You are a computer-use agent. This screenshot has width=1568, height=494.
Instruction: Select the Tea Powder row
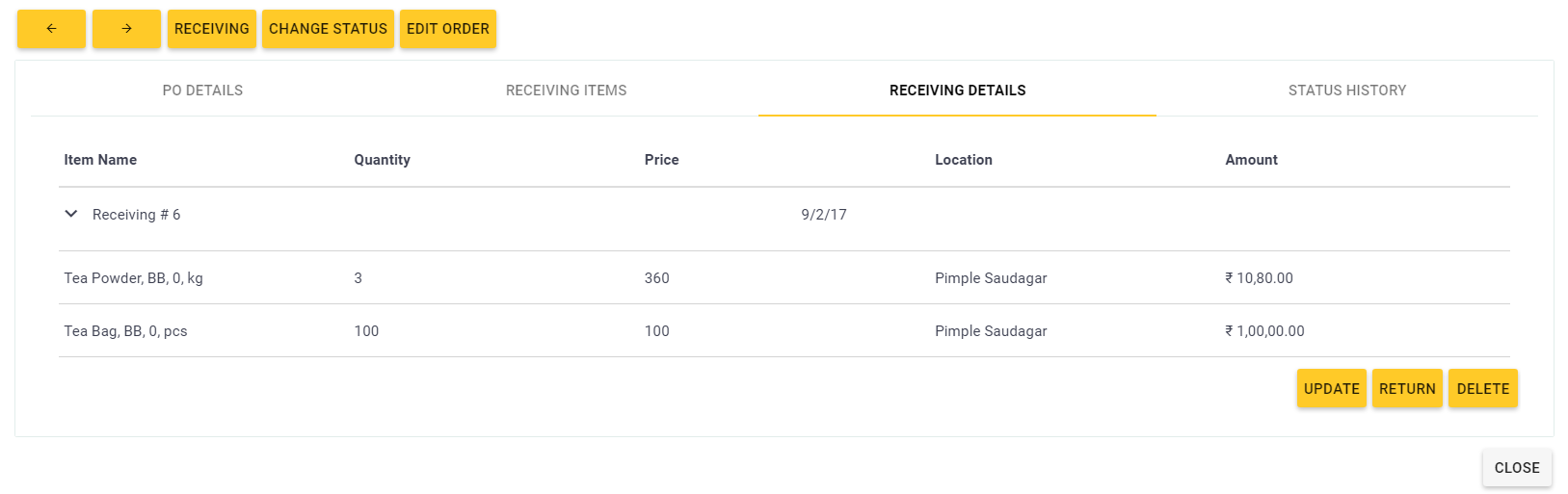[133, 278]
